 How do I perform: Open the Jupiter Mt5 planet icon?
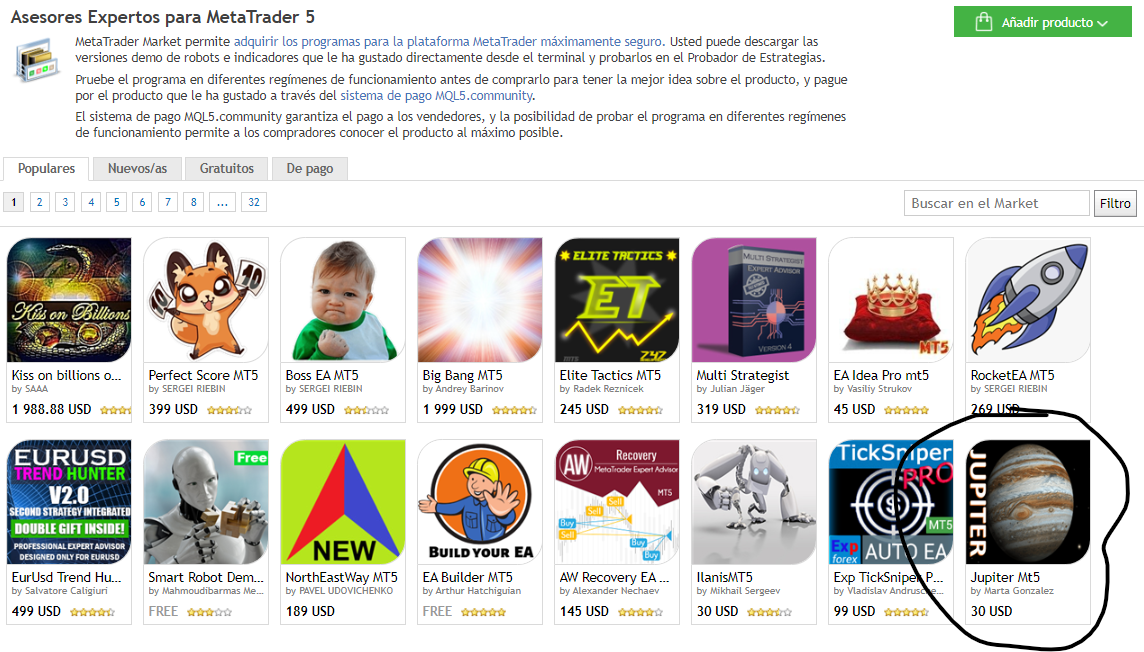click(x=1028, y=502)
